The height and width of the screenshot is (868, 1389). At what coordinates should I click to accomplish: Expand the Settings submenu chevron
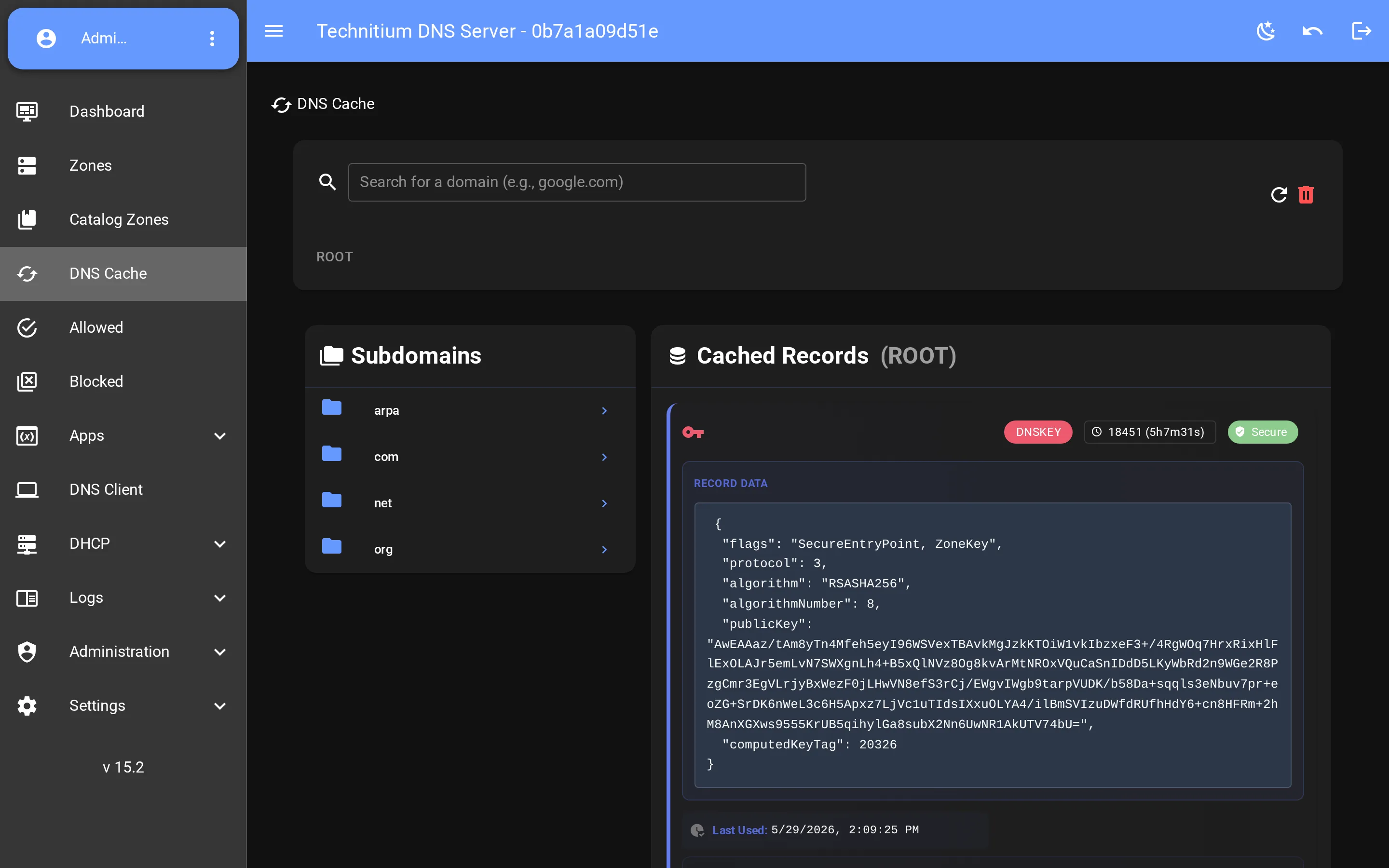[x=220, y=705]
